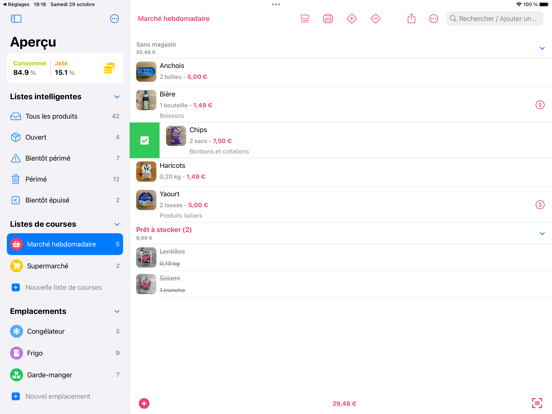Viewport: 552px width, 414px height.
Task: Tap the Jeté 15.1 % statistic
Action: (x=65, y=68)
